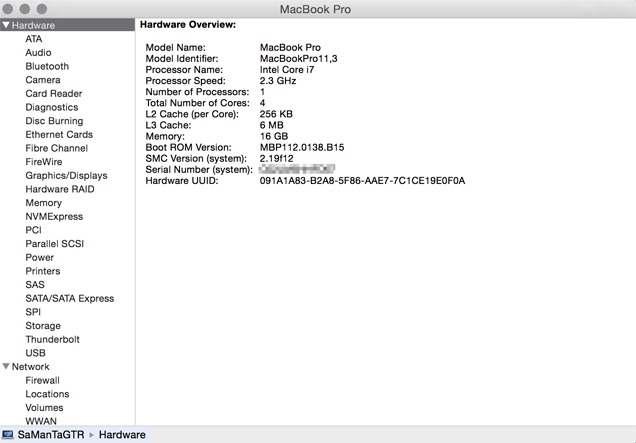Open the Memory sidebar item
Viewport: 636px width, 443px height.
(x=43, y=203)
